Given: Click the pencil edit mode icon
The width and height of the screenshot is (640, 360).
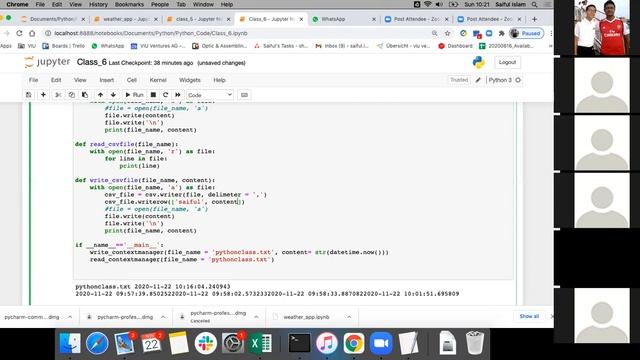Looking at the screenshot, I should 478,80.
